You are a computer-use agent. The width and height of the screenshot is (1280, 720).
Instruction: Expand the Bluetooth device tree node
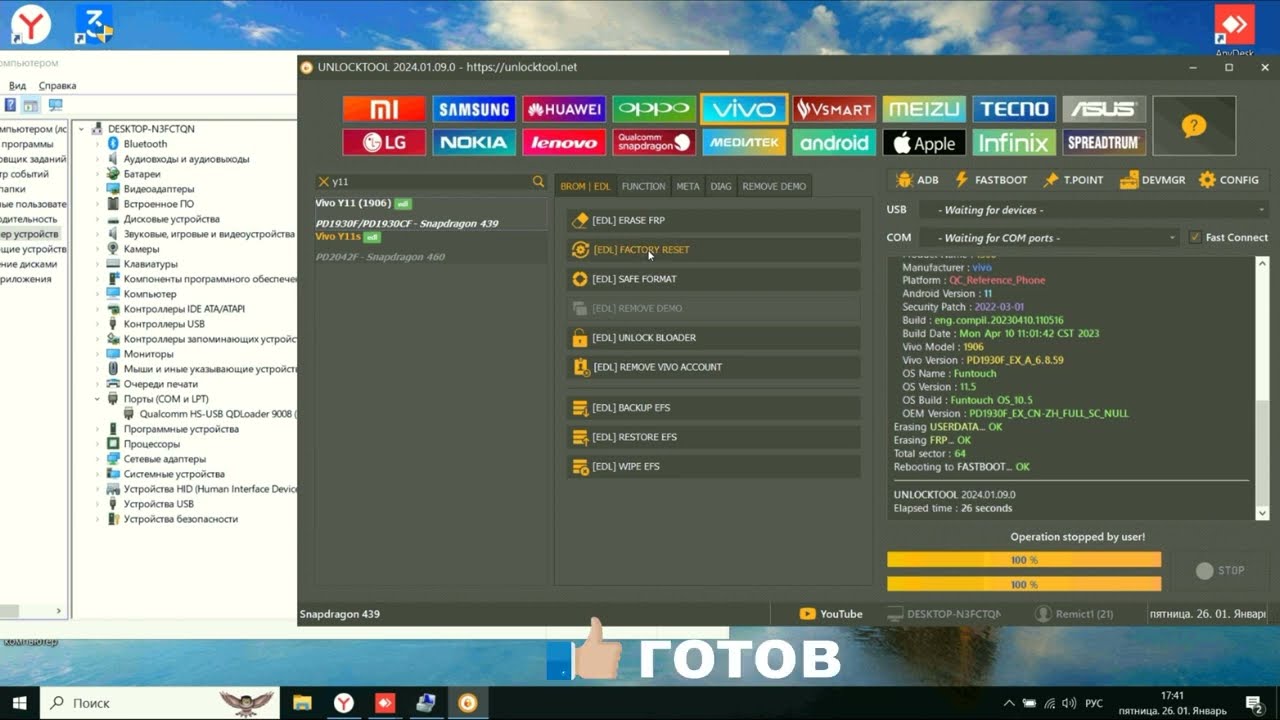(x=98, y=144)
